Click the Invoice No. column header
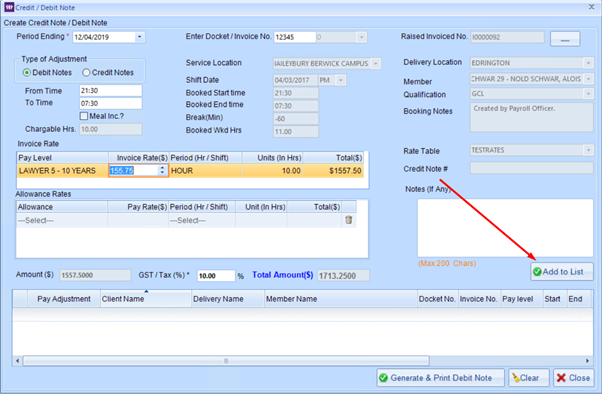 tap(480, 299)
